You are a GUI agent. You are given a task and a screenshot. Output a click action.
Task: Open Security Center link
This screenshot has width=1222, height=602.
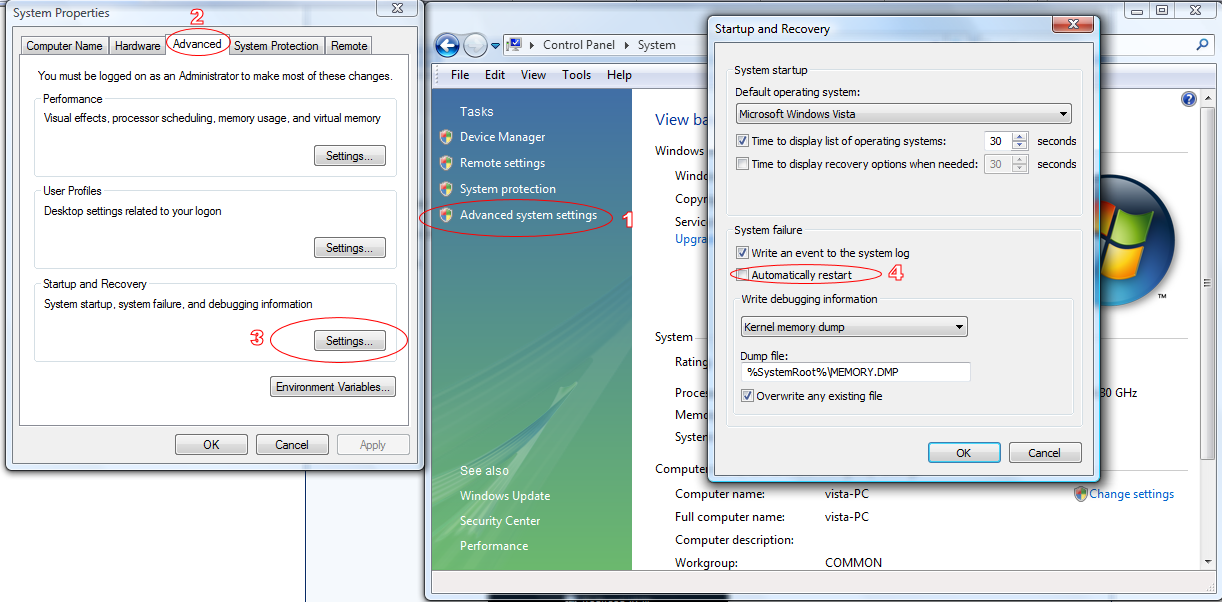coord(500,521)
